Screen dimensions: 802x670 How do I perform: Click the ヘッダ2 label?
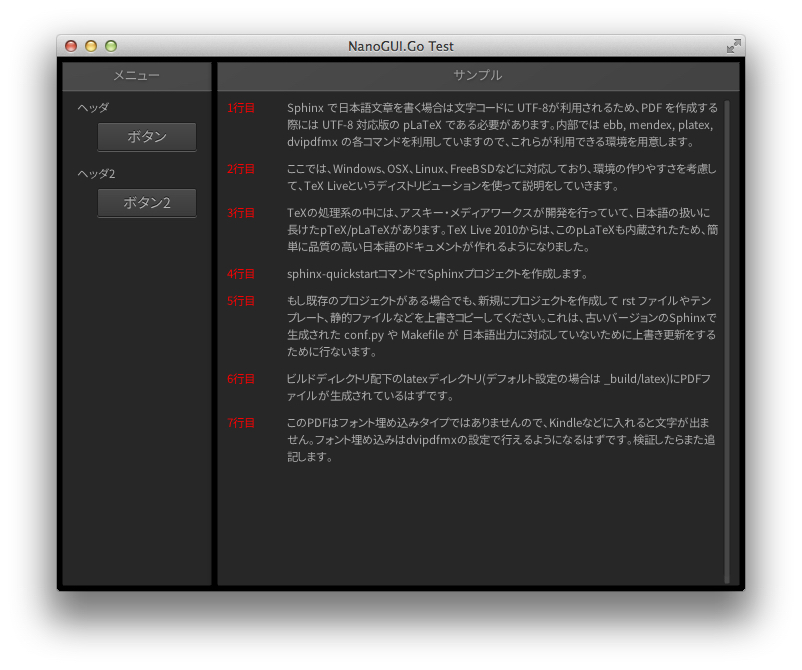point(96,174)
